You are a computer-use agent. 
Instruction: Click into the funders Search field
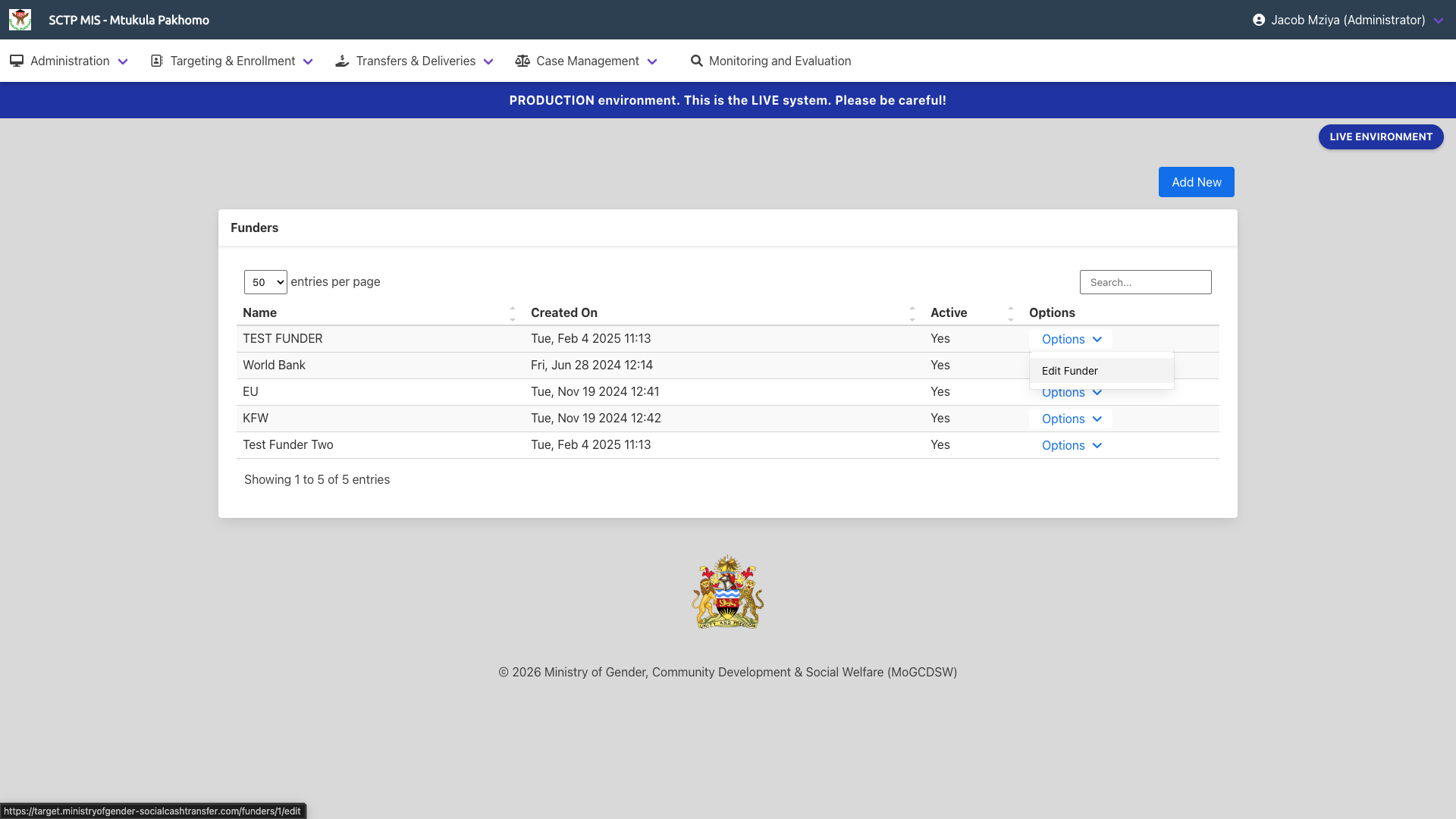click(1145, 282)
